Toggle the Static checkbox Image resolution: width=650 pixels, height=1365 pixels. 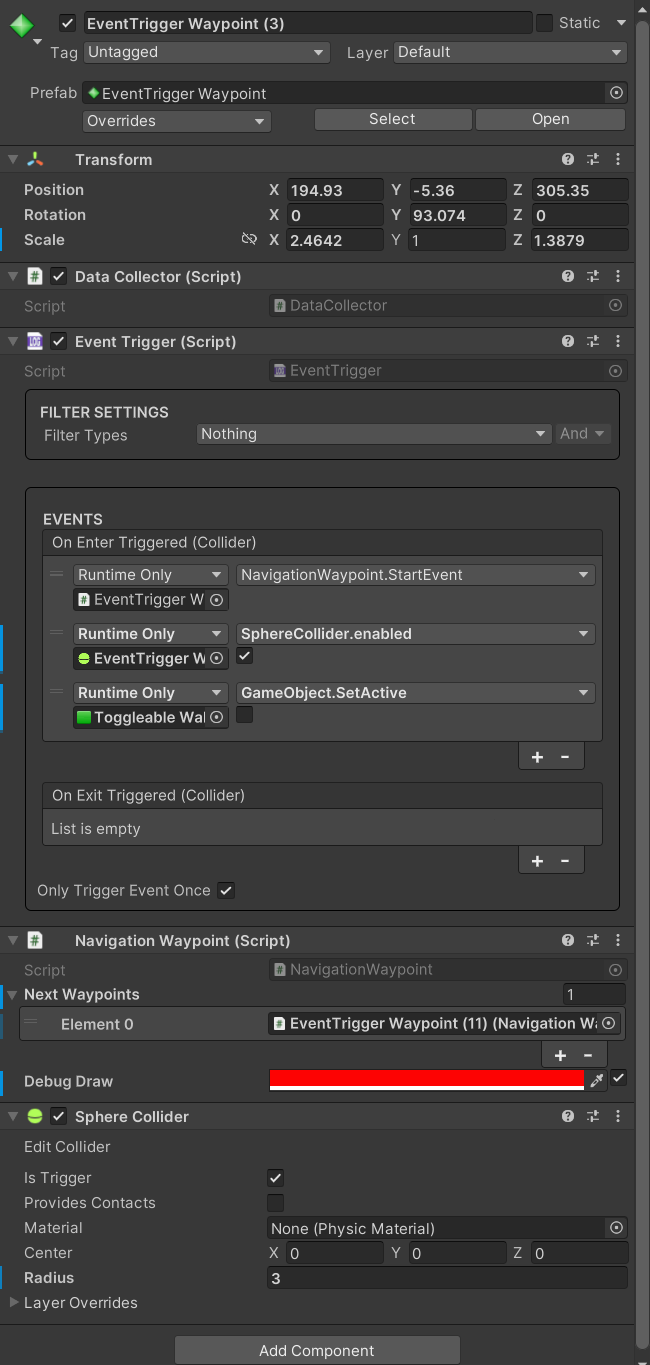(545, 23)
